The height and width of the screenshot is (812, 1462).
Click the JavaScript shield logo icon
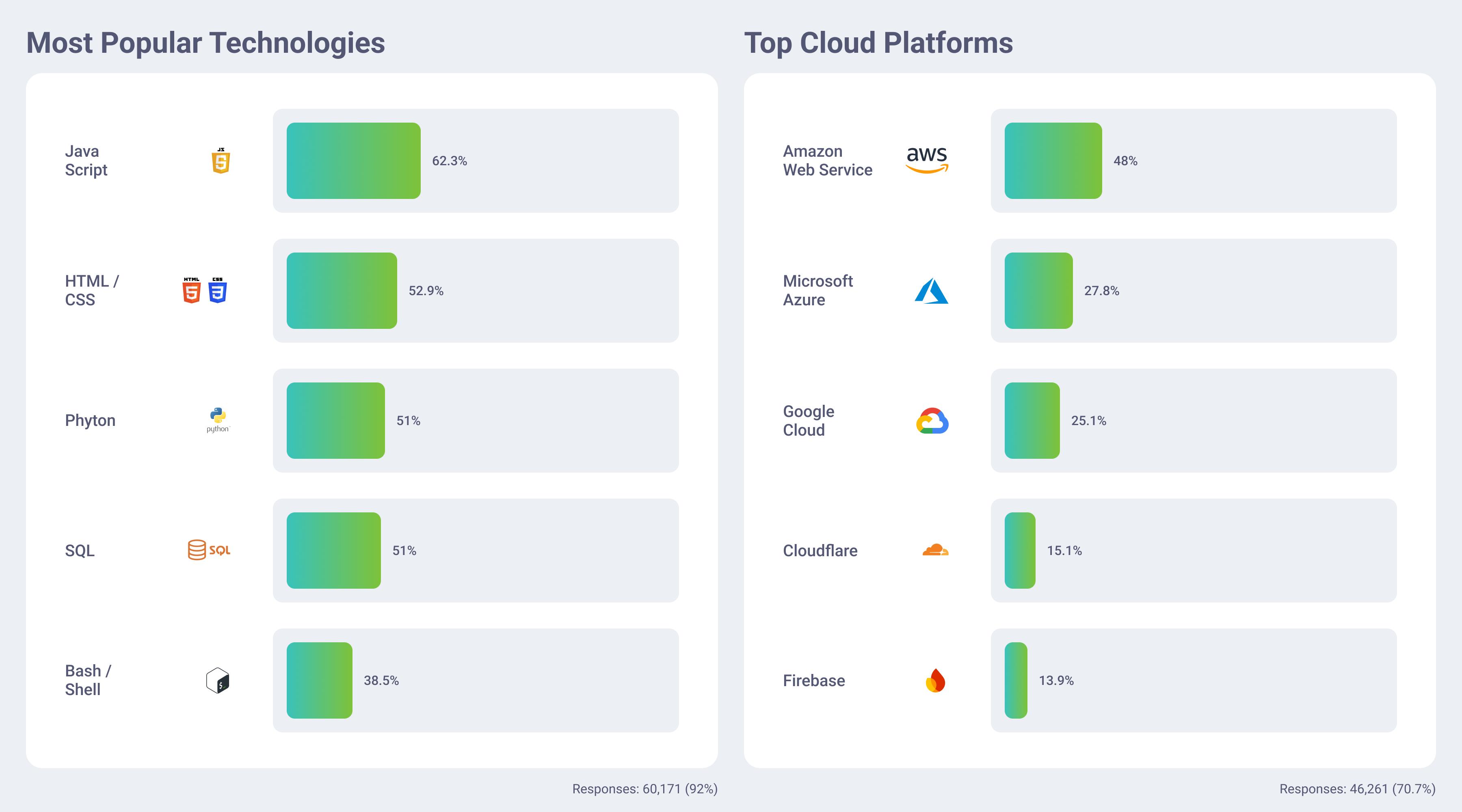(221, 161)
